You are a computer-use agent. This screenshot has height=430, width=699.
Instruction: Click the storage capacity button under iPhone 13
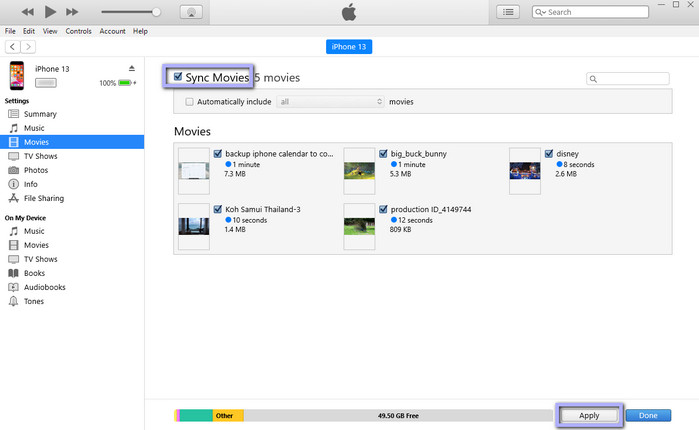tap(46, 83)
